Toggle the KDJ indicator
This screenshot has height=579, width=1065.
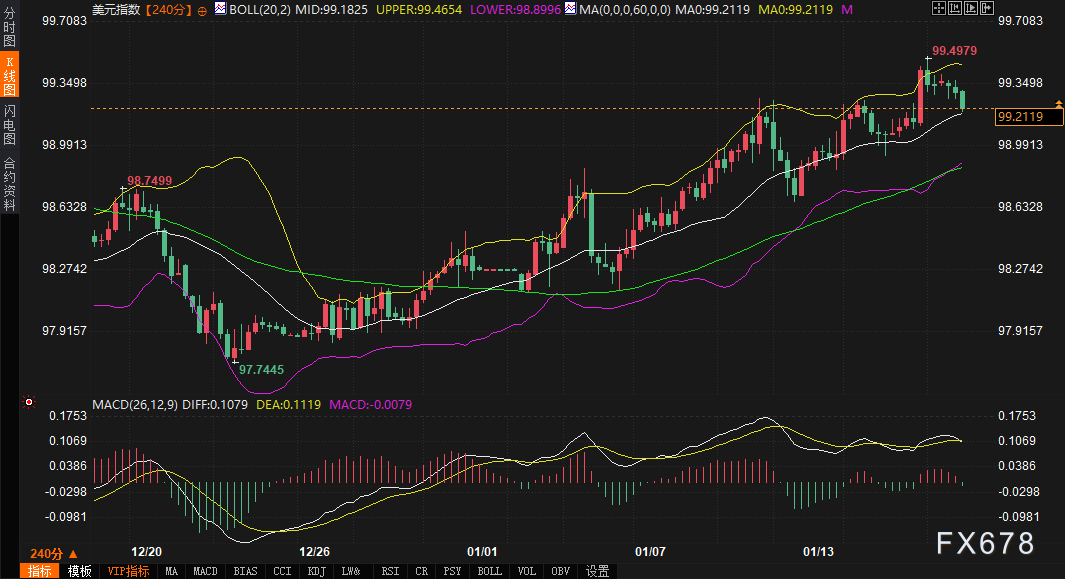(317, 571)
